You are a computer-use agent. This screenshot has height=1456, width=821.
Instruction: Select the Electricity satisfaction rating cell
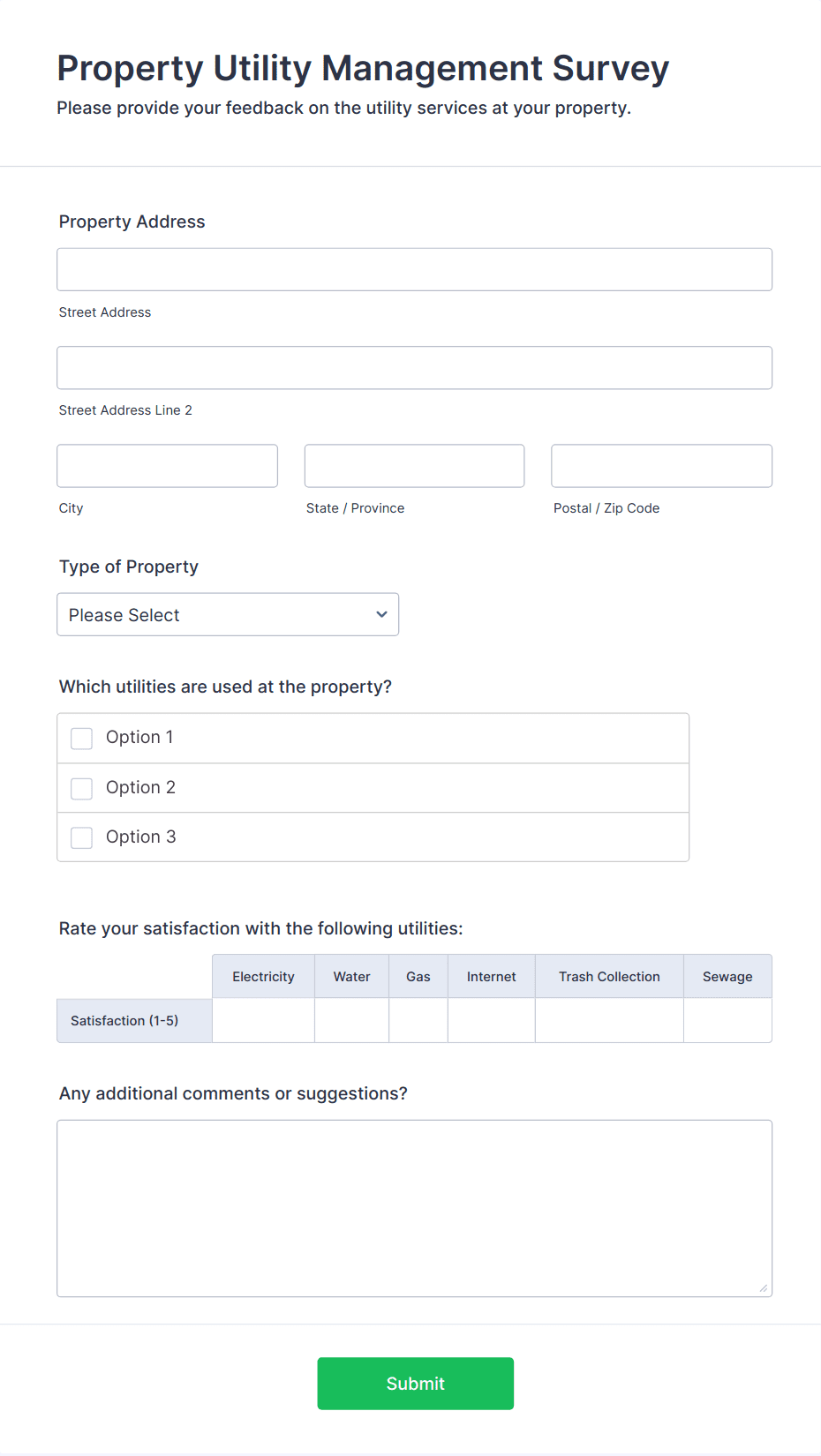263,1020
